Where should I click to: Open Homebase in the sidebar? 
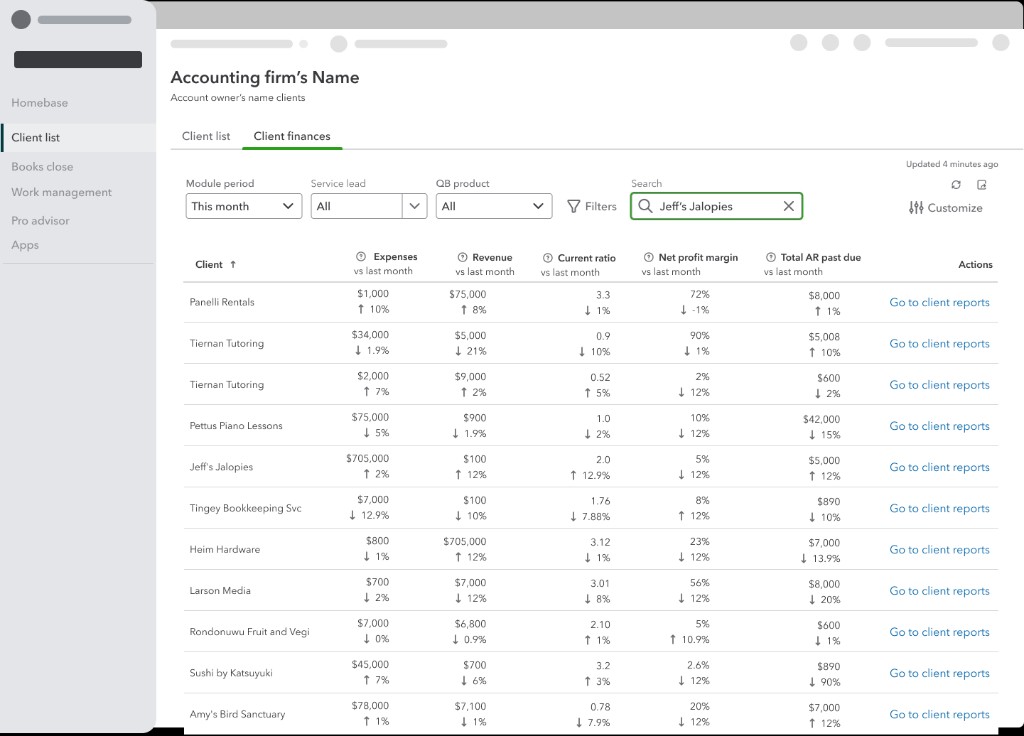(39, 103)
